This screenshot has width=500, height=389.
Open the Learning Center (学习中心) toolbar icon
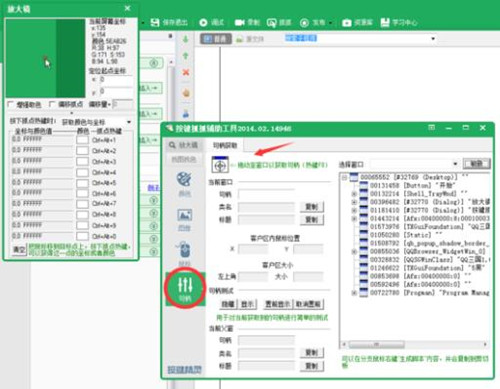click(x=385, y=23)
